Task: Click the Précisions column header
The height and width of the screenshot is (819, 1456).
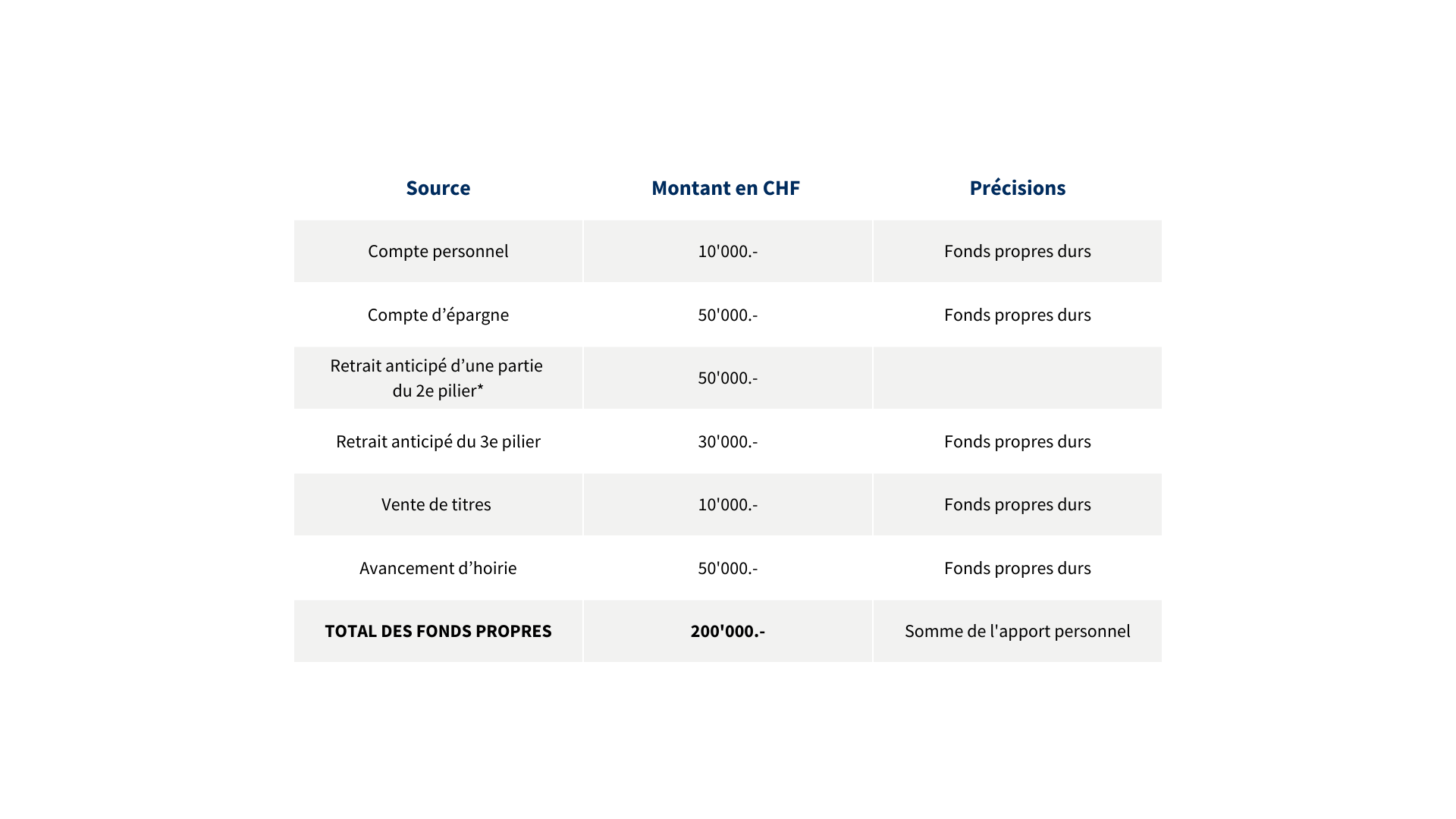Action: [1017, 188]
